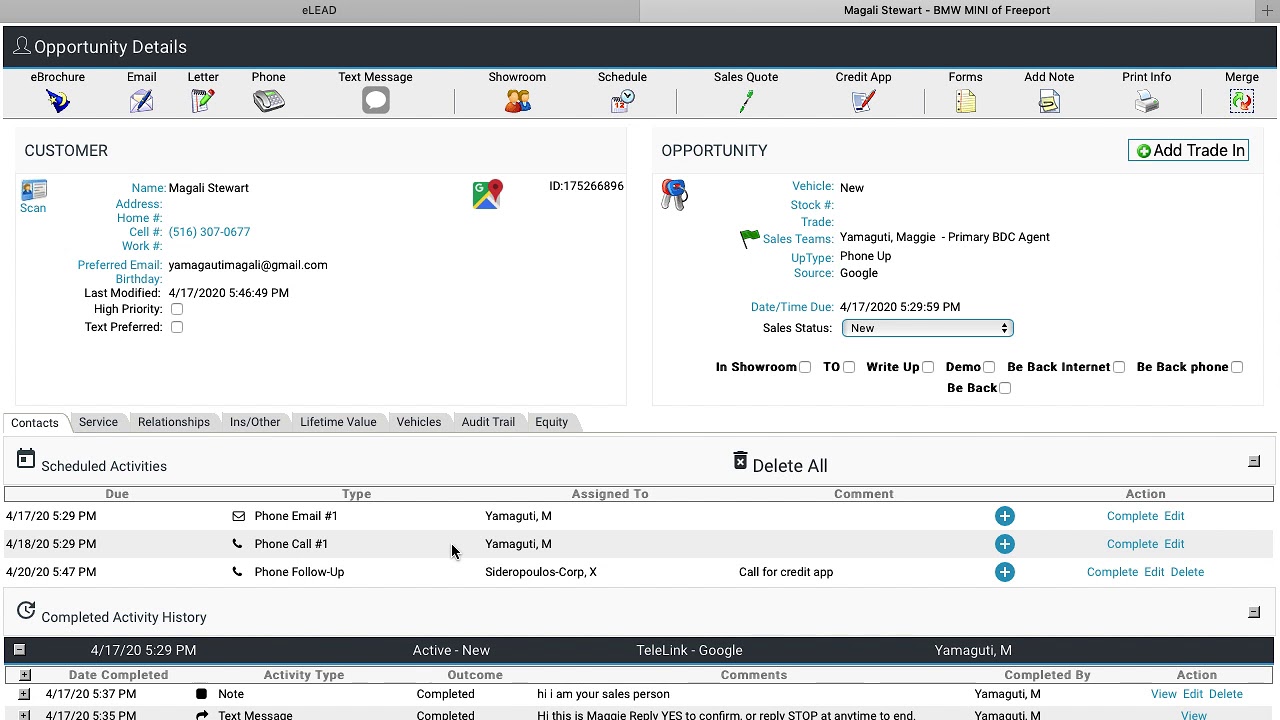Enable the Text Preferred checkbox
This screenshot has width=1280, height=720.
coord(177,327)
